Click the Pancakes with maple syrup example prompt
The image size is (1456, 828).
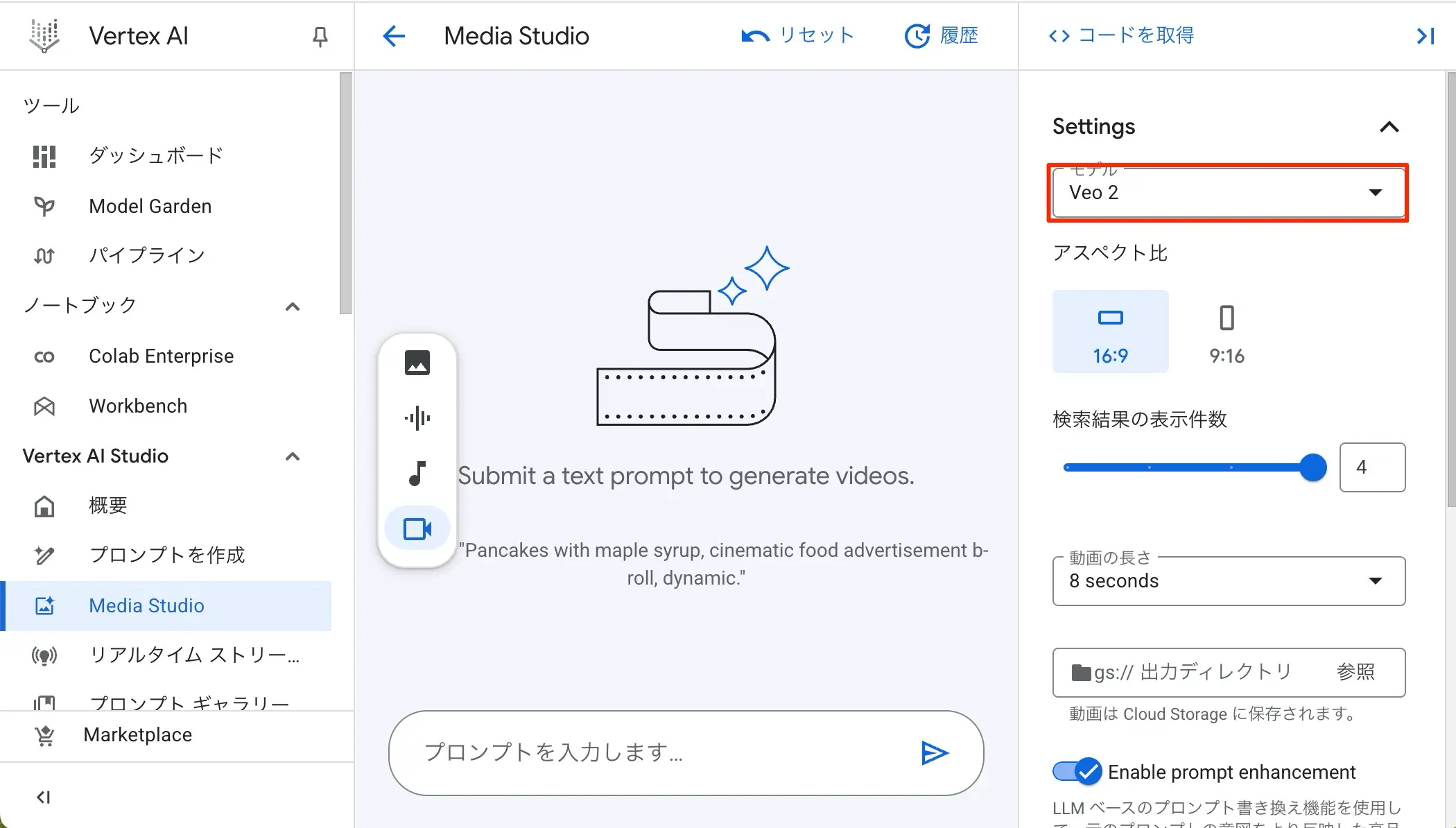click(724, 564)
